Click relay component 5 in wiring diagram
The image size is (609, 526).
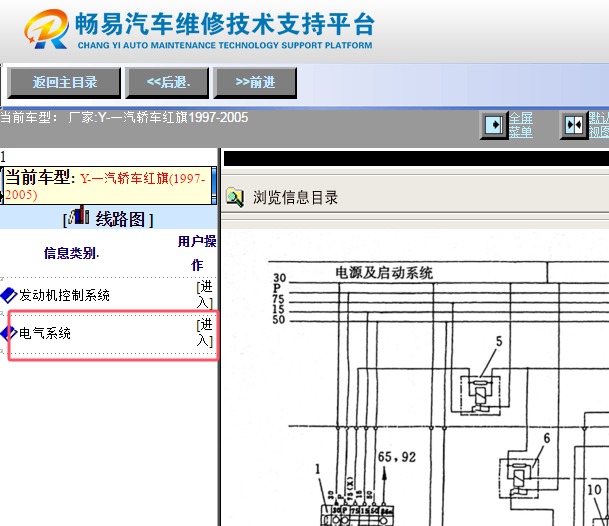coord(480,395)
